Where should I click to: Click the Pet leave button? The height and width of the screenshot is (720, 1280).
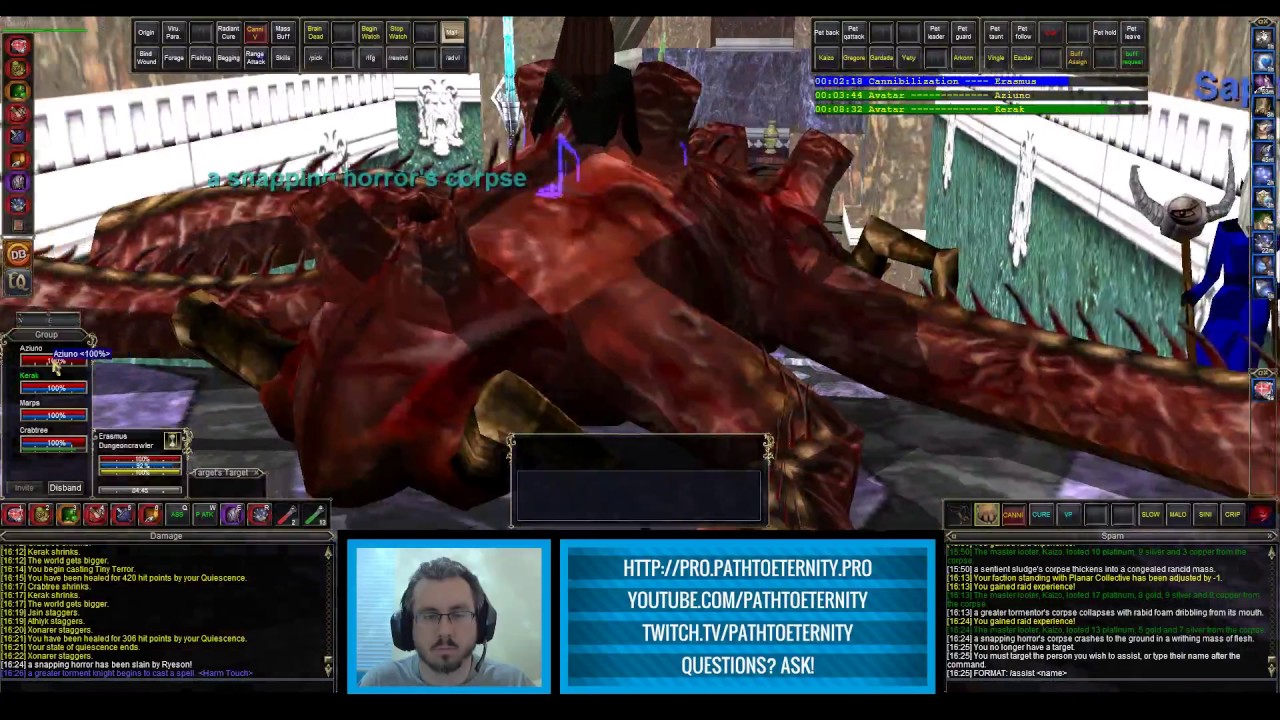1133,33
